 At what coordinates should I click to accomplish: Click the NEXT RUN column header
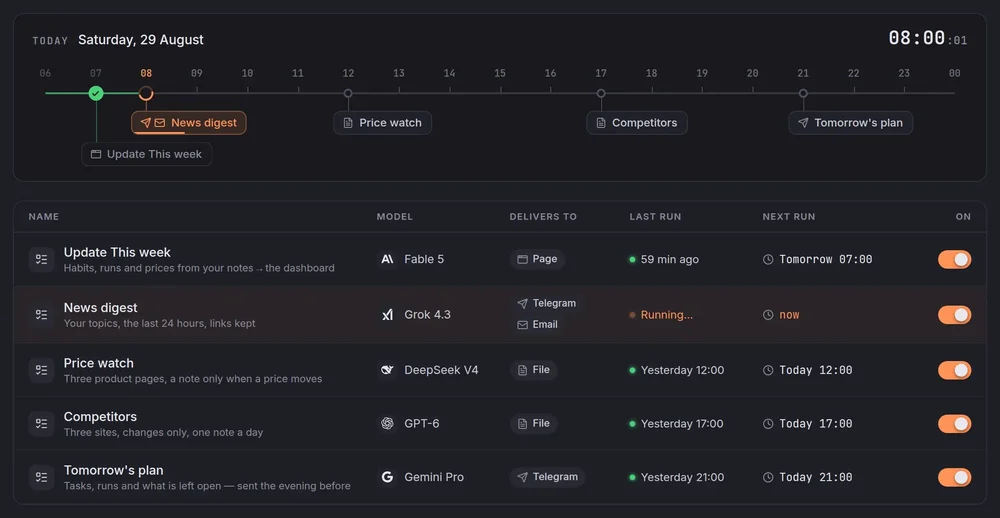pyautogui.click(x=789, y=217)
